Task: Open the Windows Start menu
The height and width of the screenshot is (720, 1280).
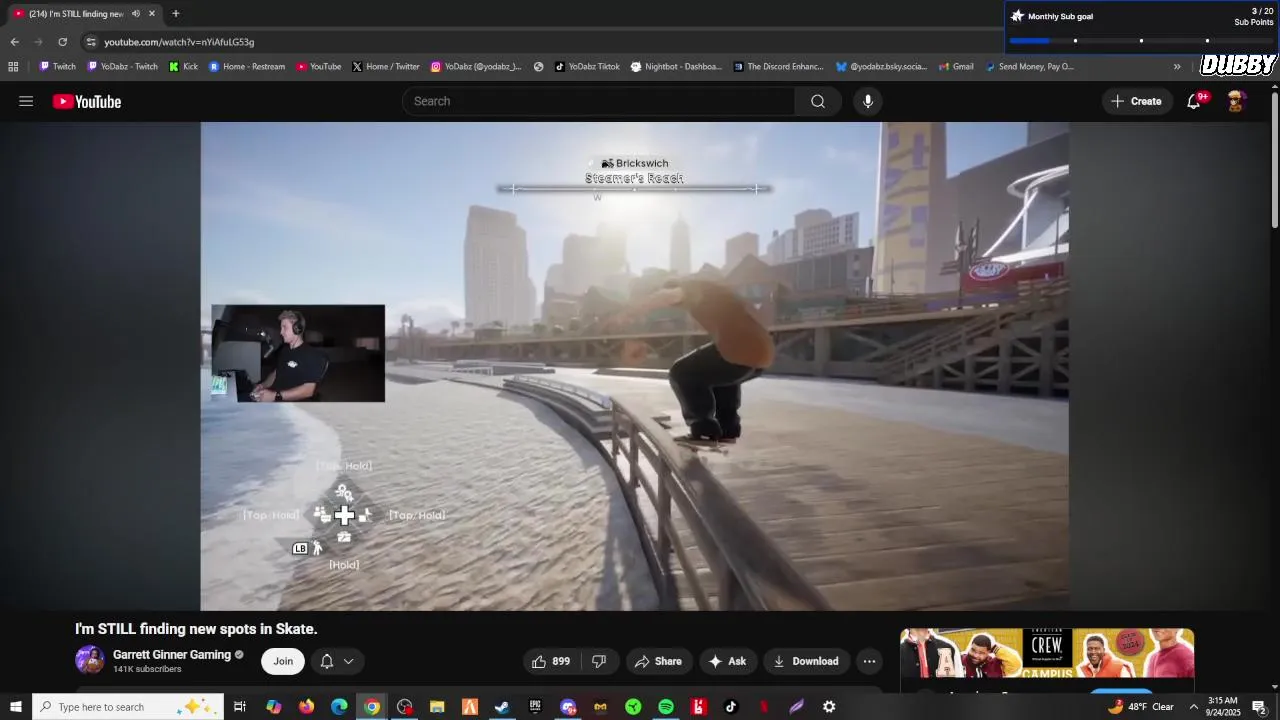Action: pos(15,707)
